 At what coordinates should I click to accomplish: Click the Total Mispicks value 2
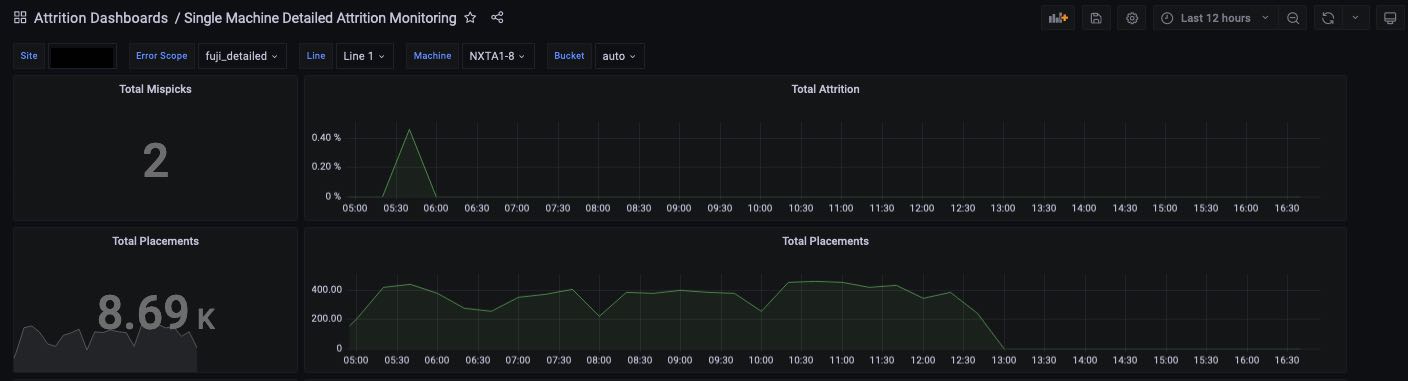coord(155,161)
